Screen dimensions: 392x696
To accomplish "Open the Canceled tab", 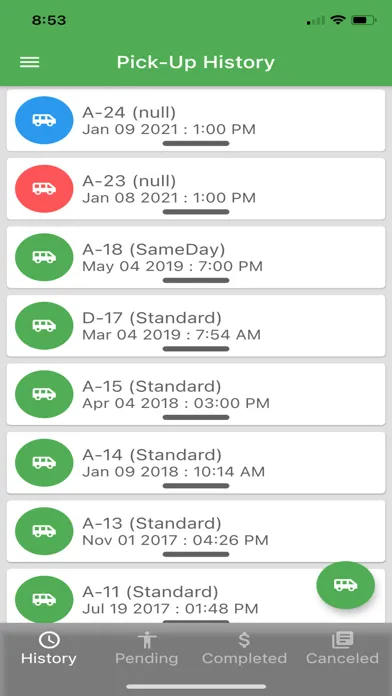I will [342, 649].
